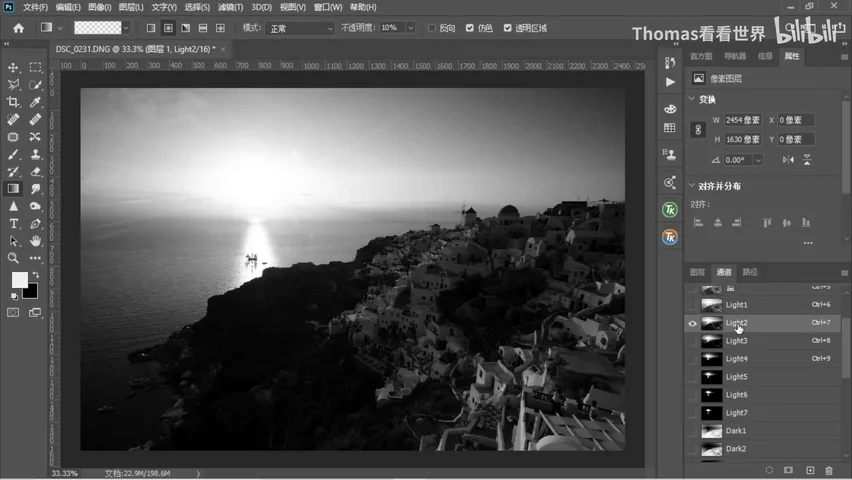852x480 pixels.
Task: Select the Move tool
Action: point(13,67)
